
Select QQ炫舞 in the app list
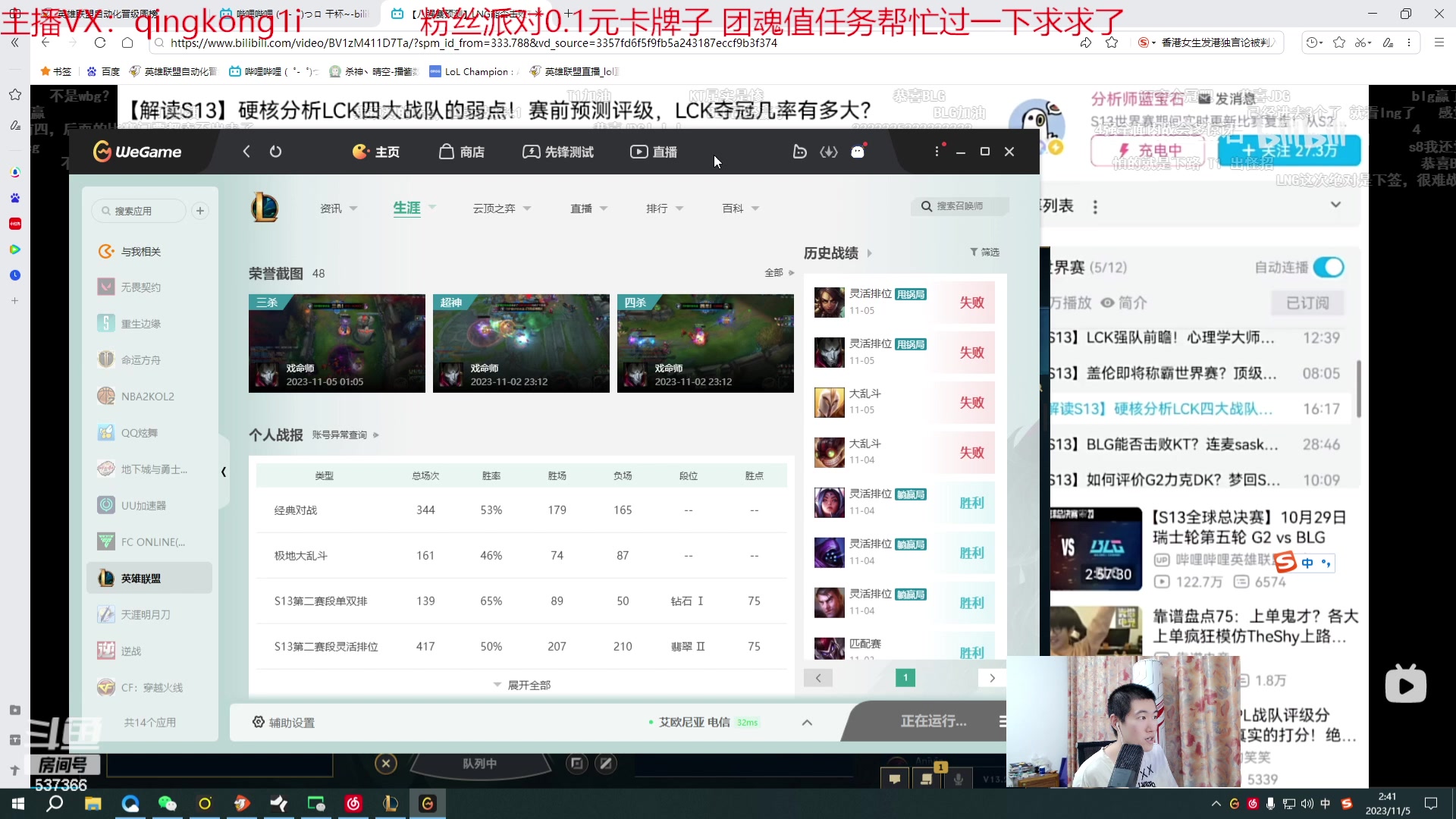click(x=149, y=433)
